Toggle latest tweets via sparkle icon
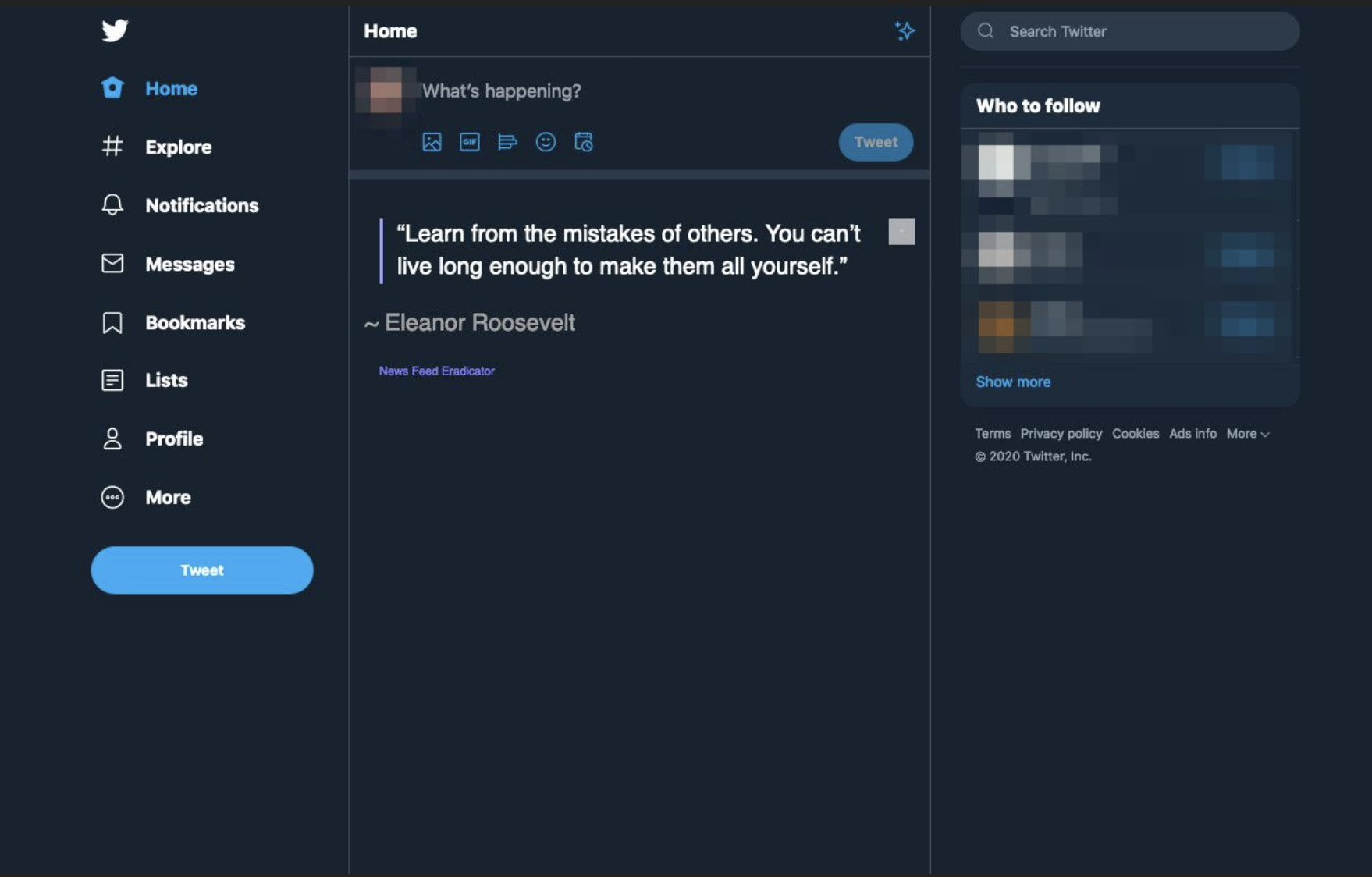Viewport: 1372px width, 877px height. (x=905, y=30)
